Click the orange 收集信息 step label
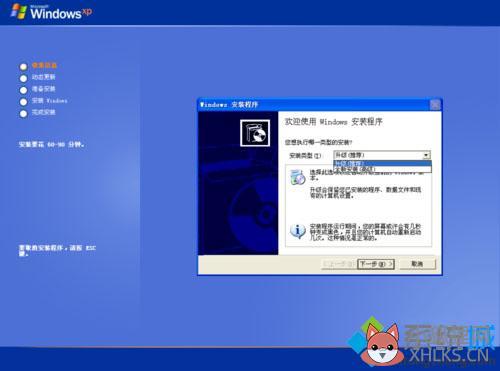Screen dimensions: 500x371 tap(44, 65)
